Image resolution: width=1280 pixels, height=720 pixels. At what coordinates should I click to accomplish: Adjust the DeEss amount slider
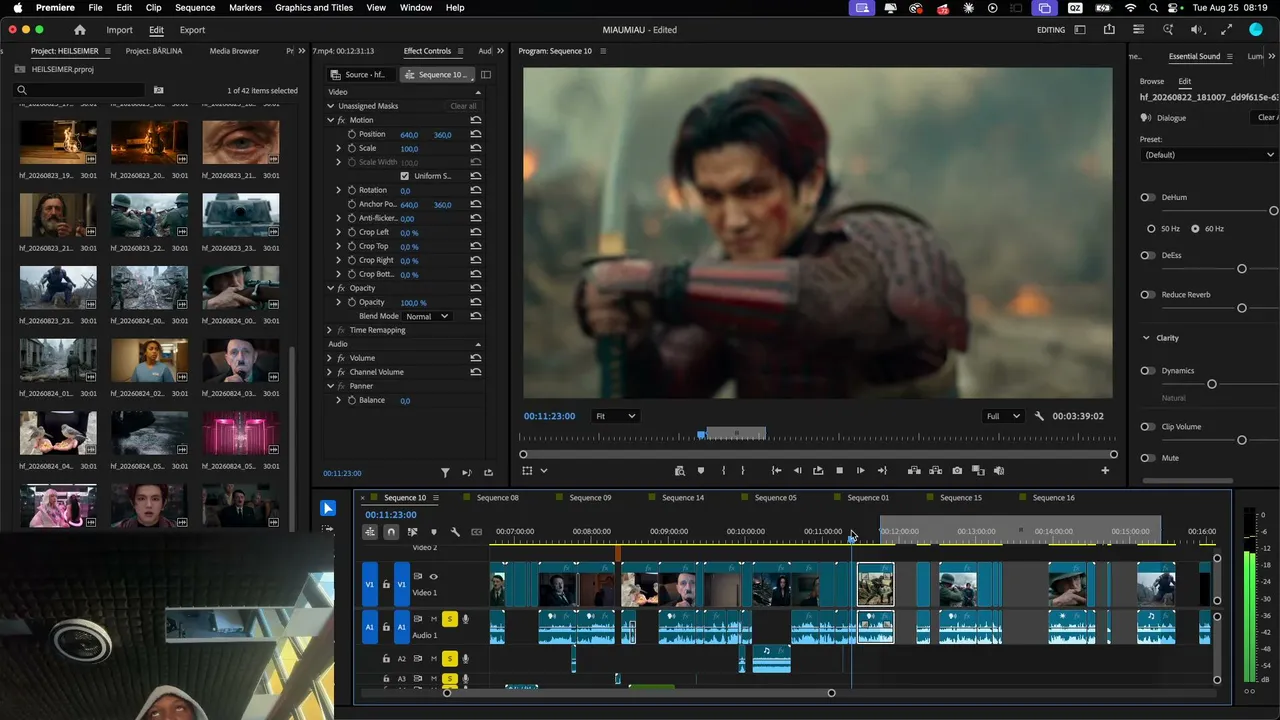(x=1242, y=269)
